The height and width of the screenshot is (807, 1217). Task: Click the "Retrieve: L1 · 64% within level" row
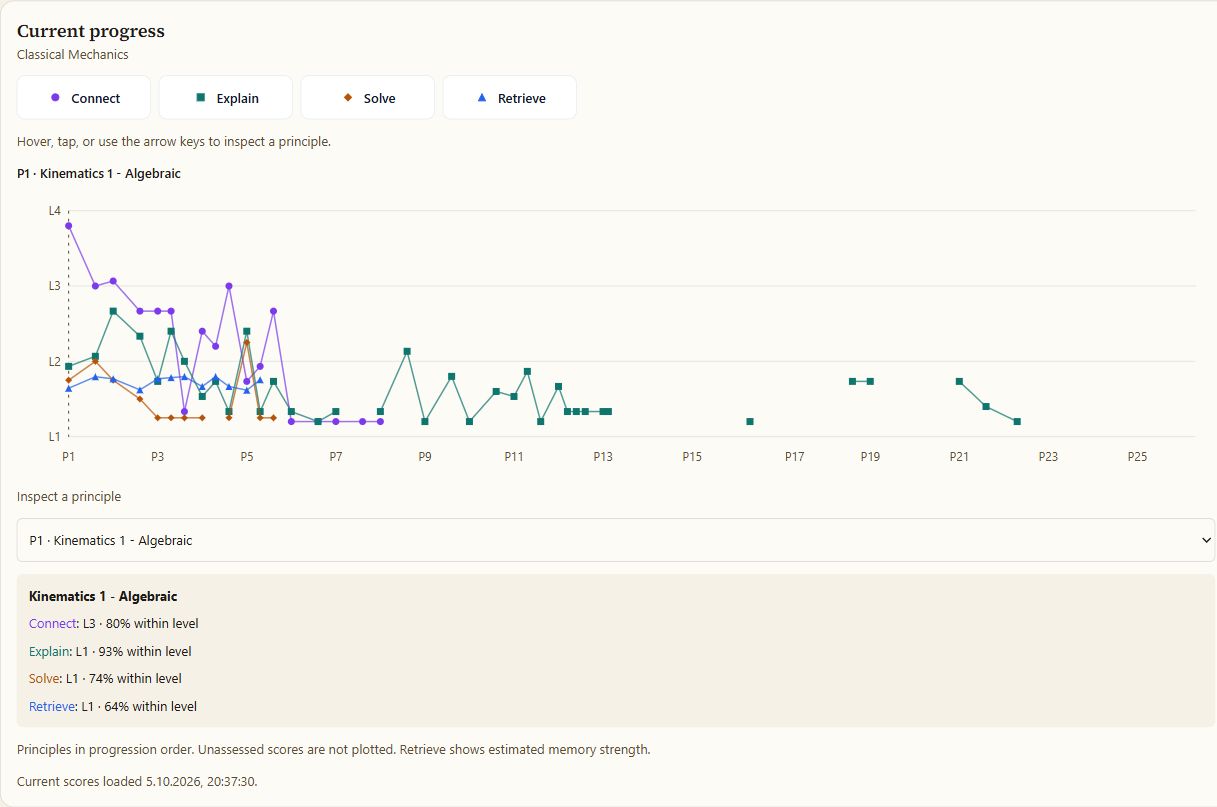point(113,707)
